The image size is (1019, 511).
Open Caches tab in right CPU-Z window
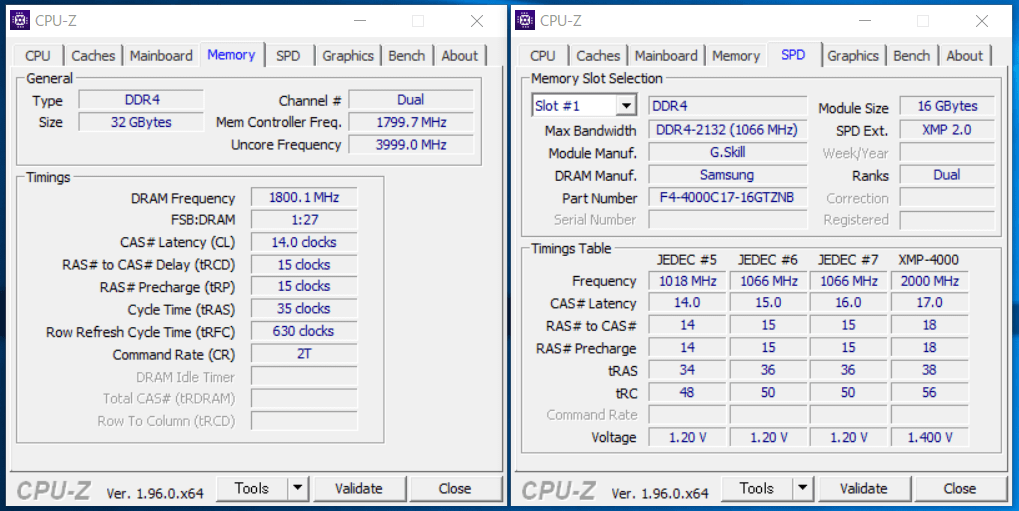598,56
